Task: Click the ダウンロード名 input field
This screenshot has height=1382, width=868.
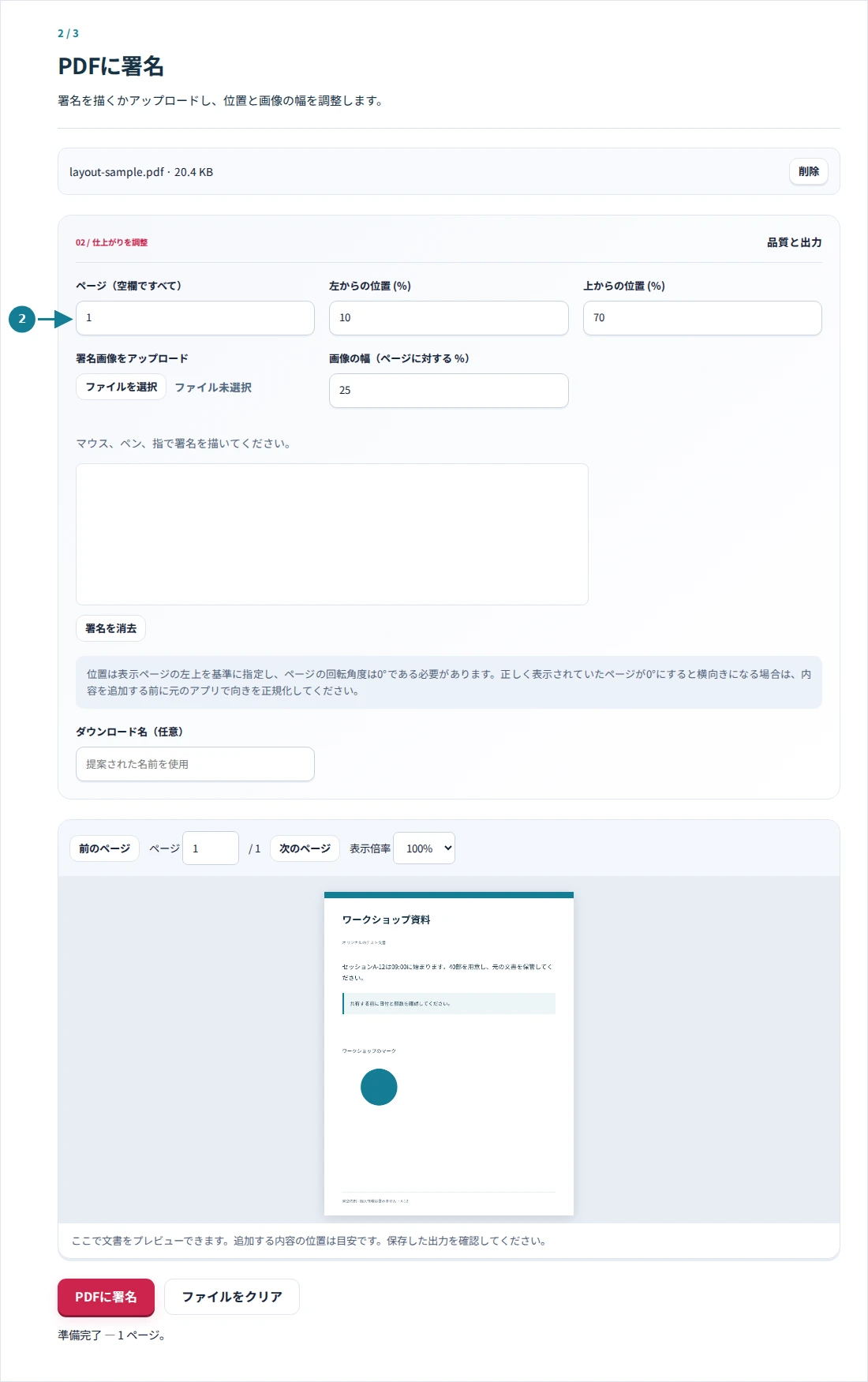Action: pyautogui.click(x=195, y=764)
